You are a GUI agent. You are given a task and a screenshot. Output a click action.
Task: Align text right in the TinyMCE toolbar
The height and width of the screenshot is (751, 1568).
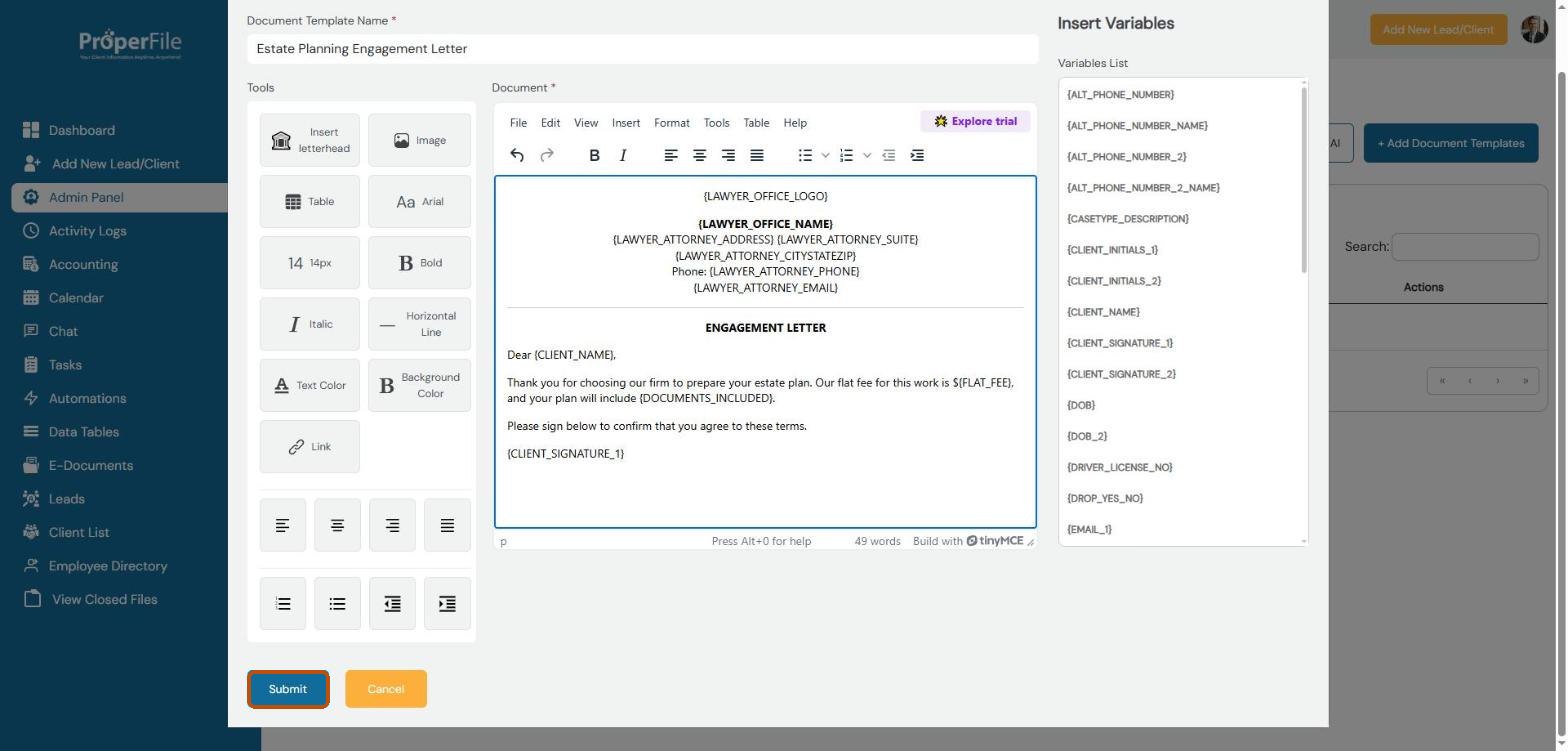point(729,155)
